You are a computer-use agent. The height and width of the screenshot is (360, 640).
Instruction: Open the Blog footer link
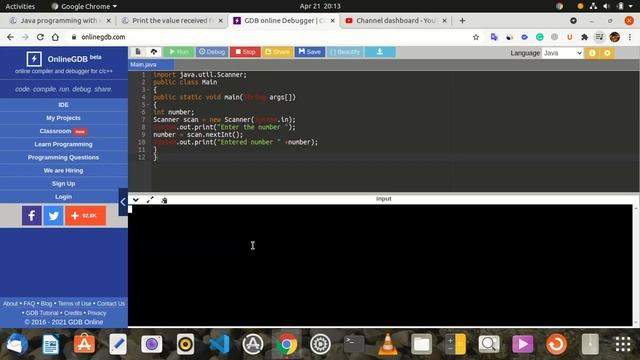(x=46, y=304)
